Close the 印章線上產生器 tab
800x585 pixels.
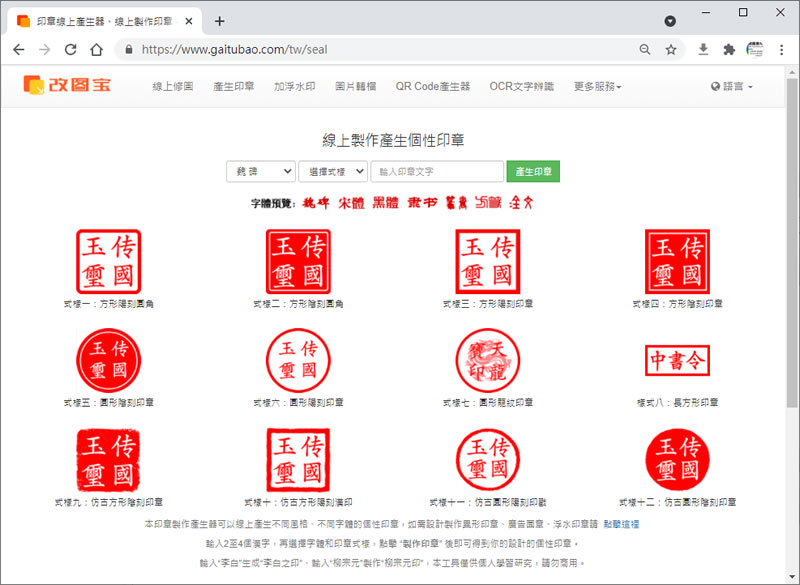pyautogui.click(x=189, y=21)
